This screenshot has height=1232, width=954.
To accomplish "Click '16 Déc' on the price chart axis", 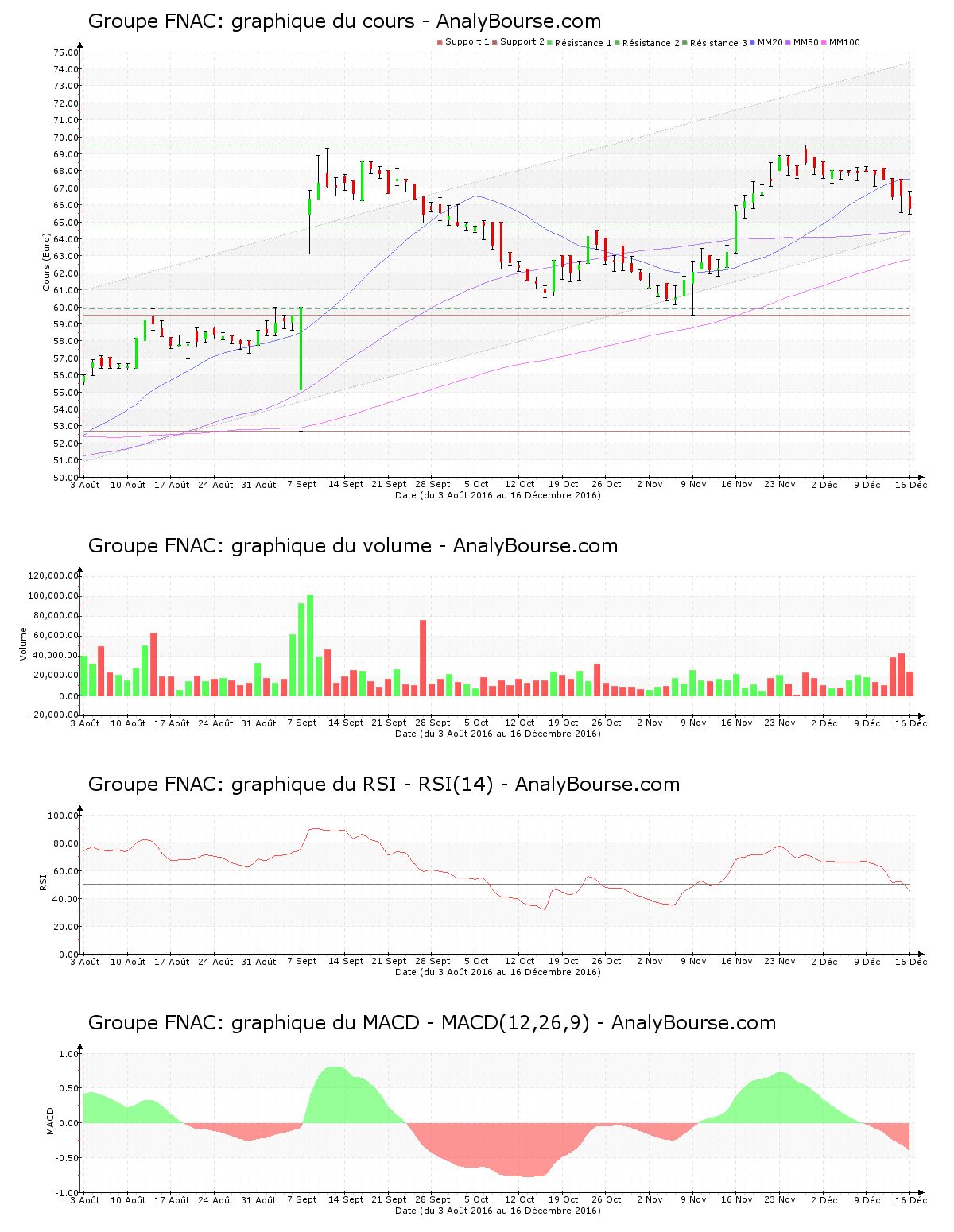I will [911, 484].
